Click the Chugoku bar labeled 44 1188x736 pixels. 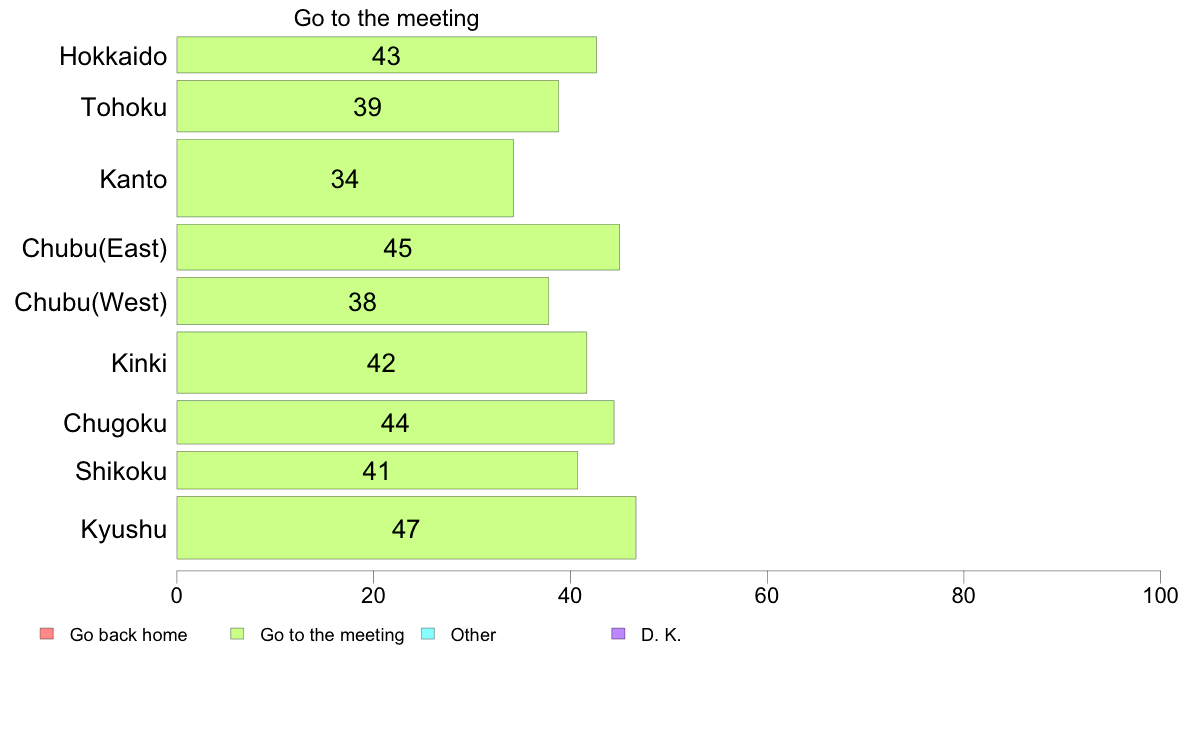[x=395, y=422]
